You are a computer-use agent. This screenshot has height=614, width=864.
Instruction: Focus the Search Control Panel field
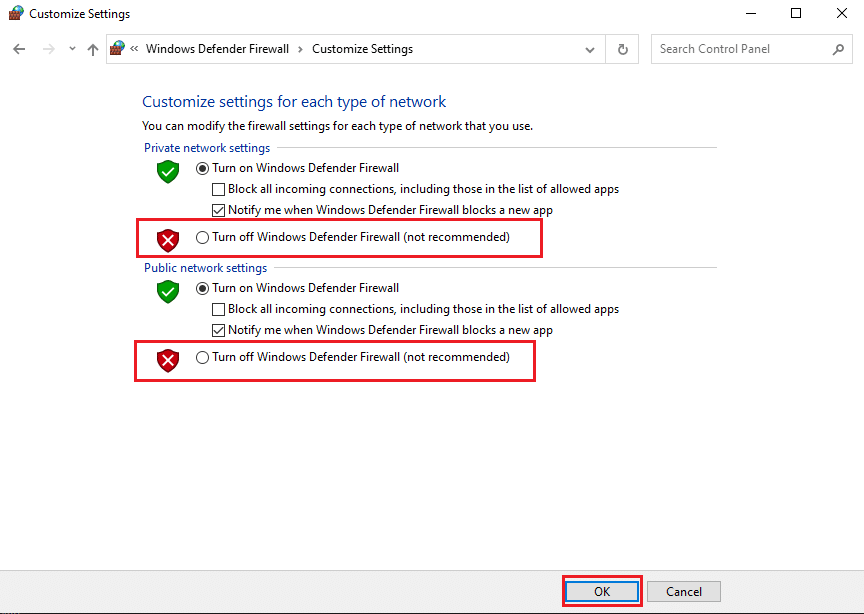[740, 49]
